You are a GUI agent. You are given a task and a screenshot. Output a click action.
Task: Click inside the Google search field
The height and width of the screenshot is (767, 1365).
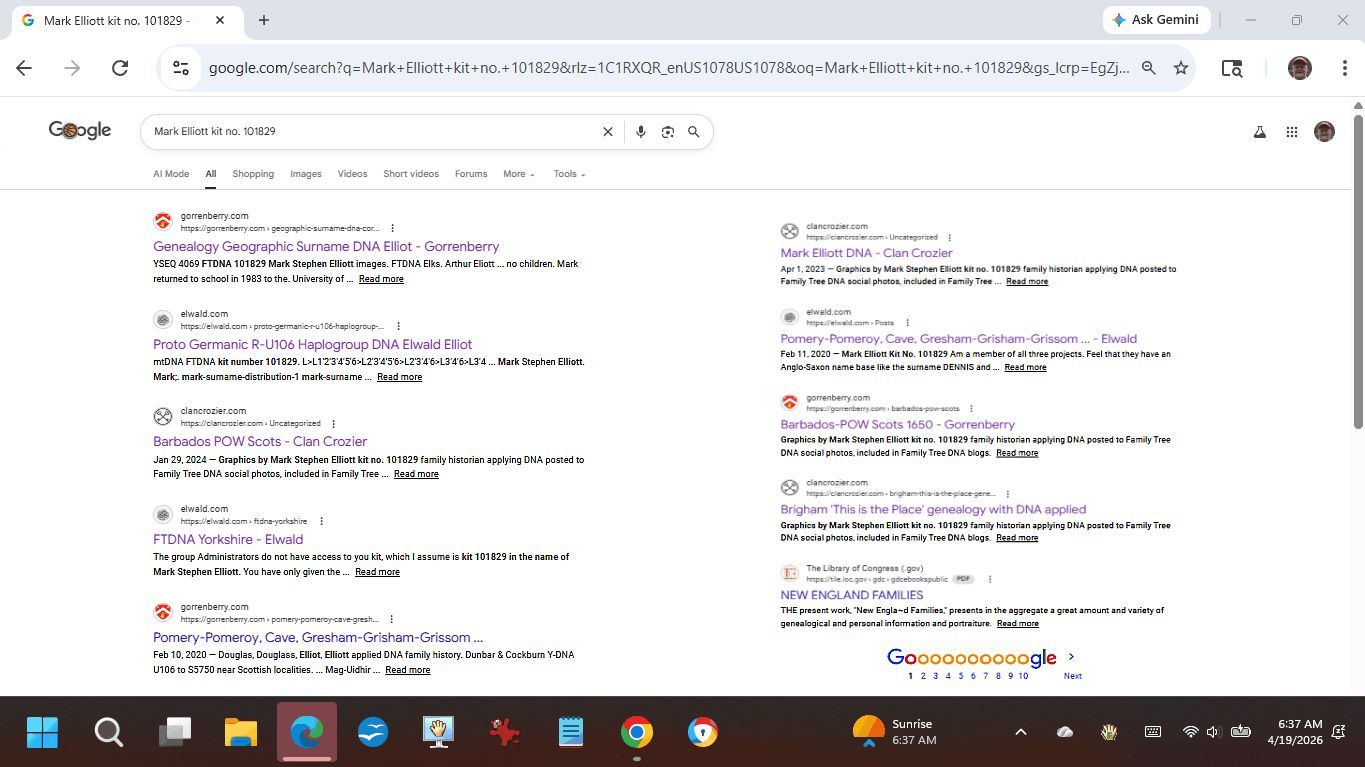[x=370, y=132]
